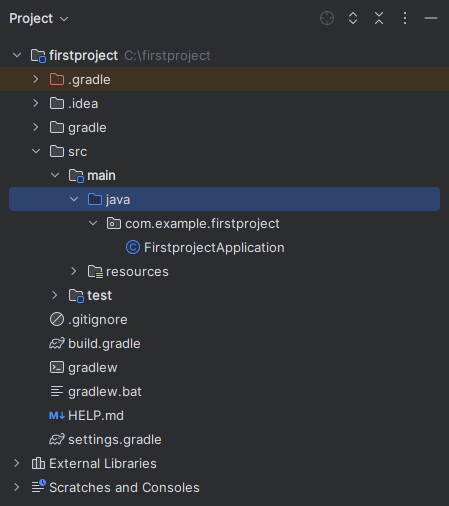Expand the .gradle folder

pos(36,79)
